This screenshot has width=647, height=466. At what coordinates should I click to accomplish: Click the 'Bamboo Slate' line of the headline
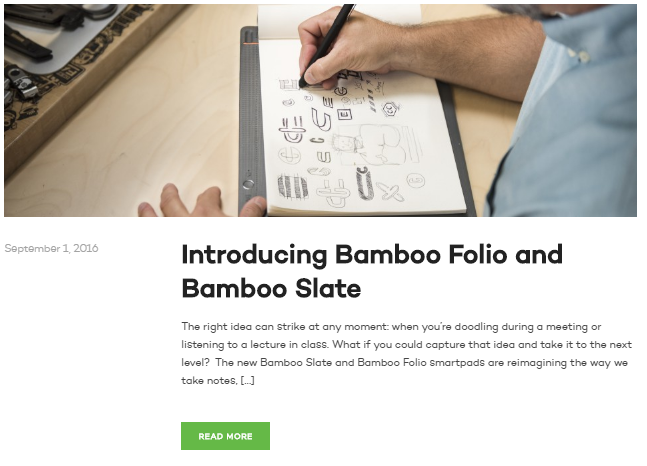271,289
